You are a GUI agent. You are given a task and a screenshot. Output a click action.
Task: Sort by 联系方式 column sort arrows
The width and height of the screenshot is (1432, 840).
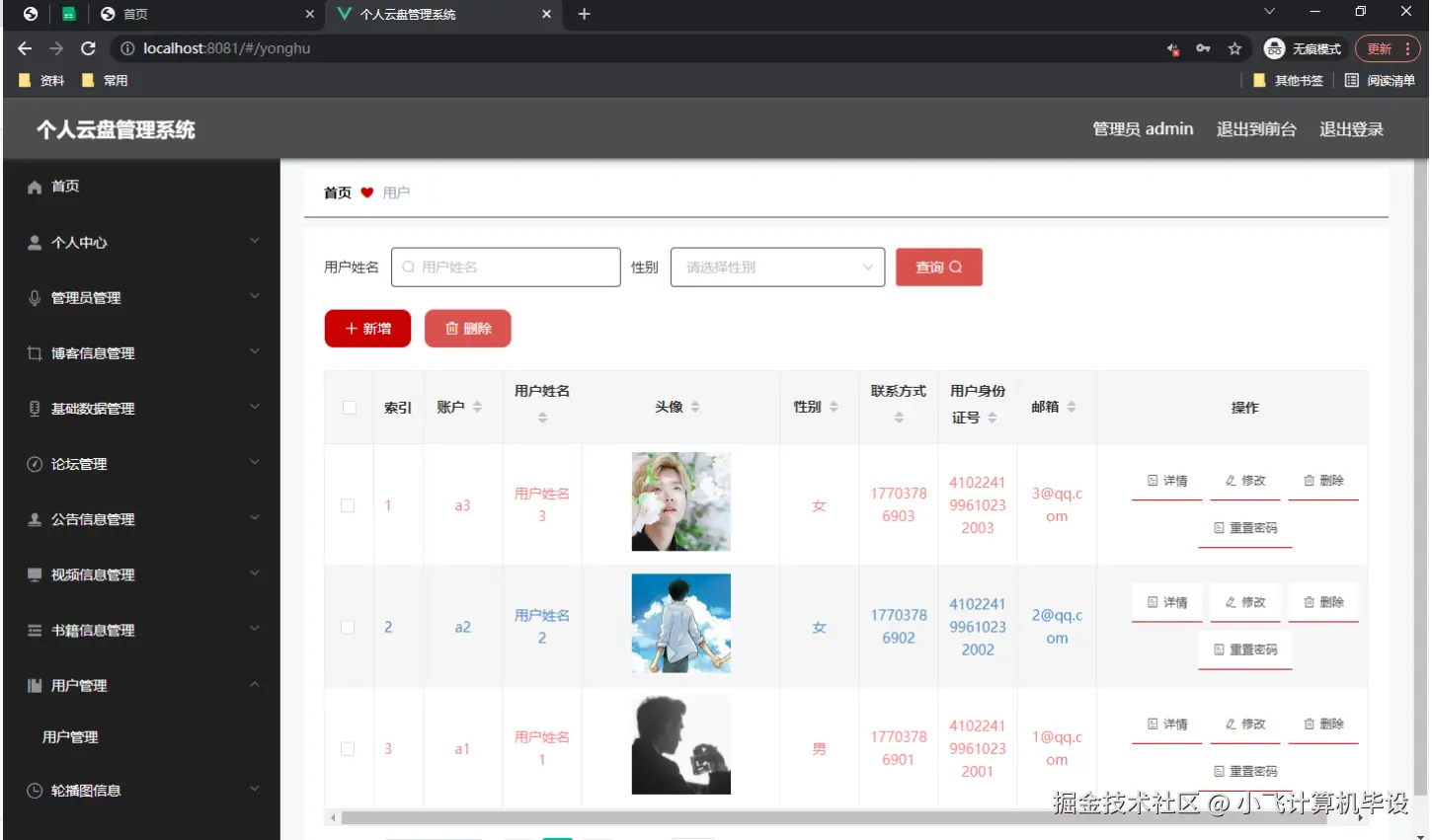[899, 418]
